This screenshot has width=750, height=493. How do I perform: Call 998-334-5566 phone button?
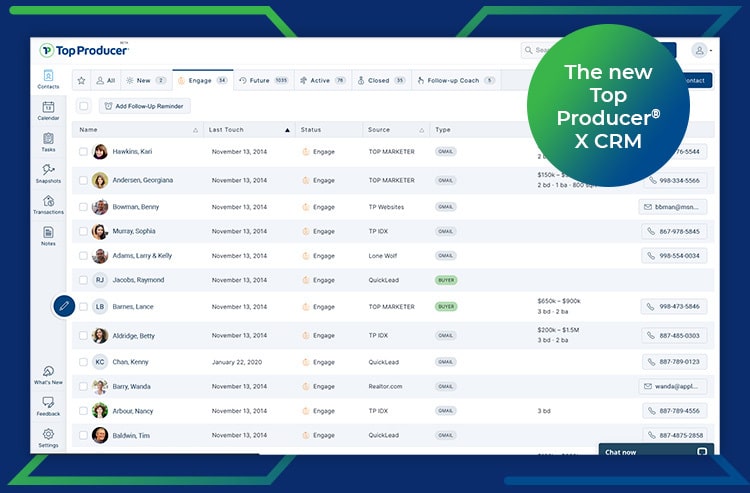pos(675,181)
